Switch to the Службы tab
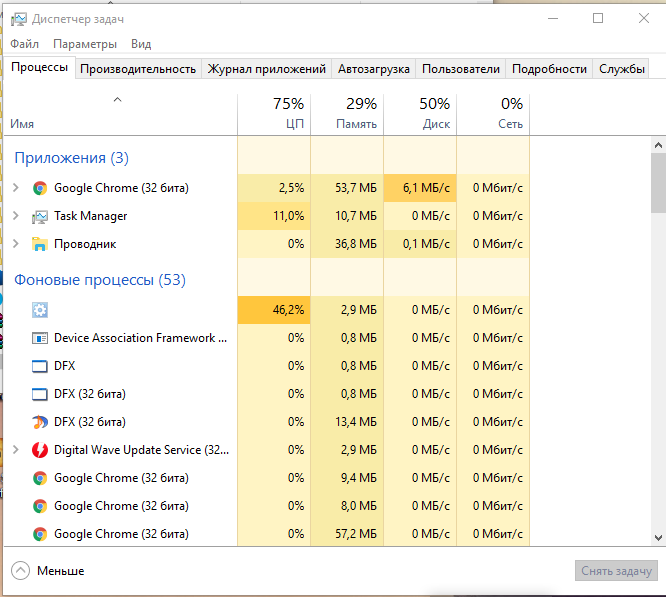The image size is (666, 597). 621,69
